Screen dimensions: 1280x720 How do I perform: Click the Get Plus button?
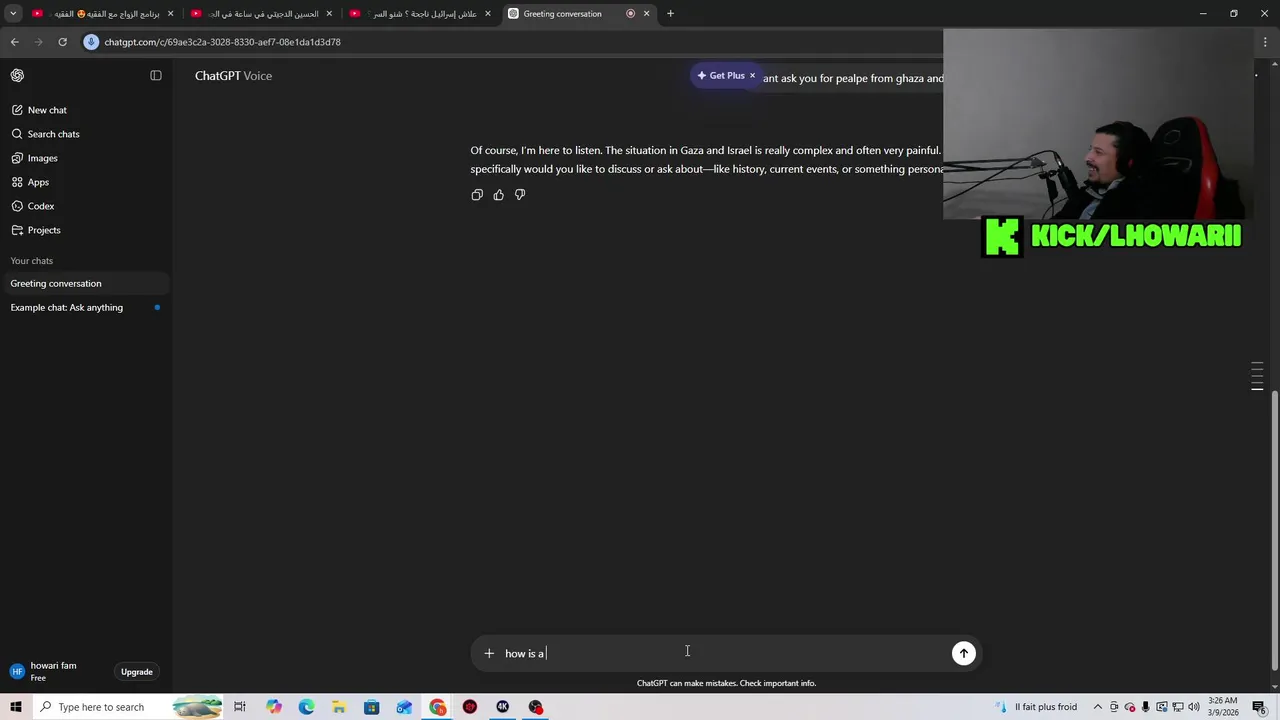(x=721, y=76)
